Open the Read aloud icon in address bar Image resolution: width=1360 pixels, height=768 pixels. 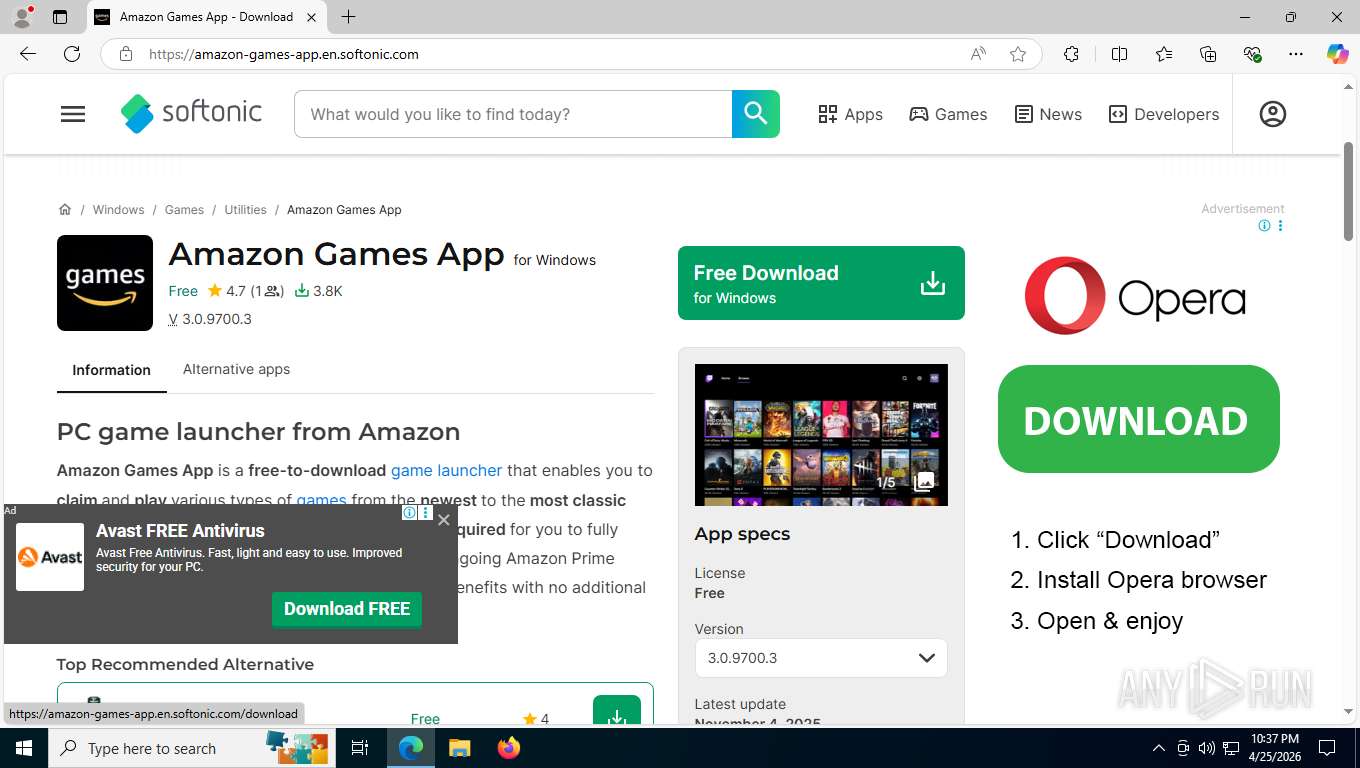[x=978, y=54]
